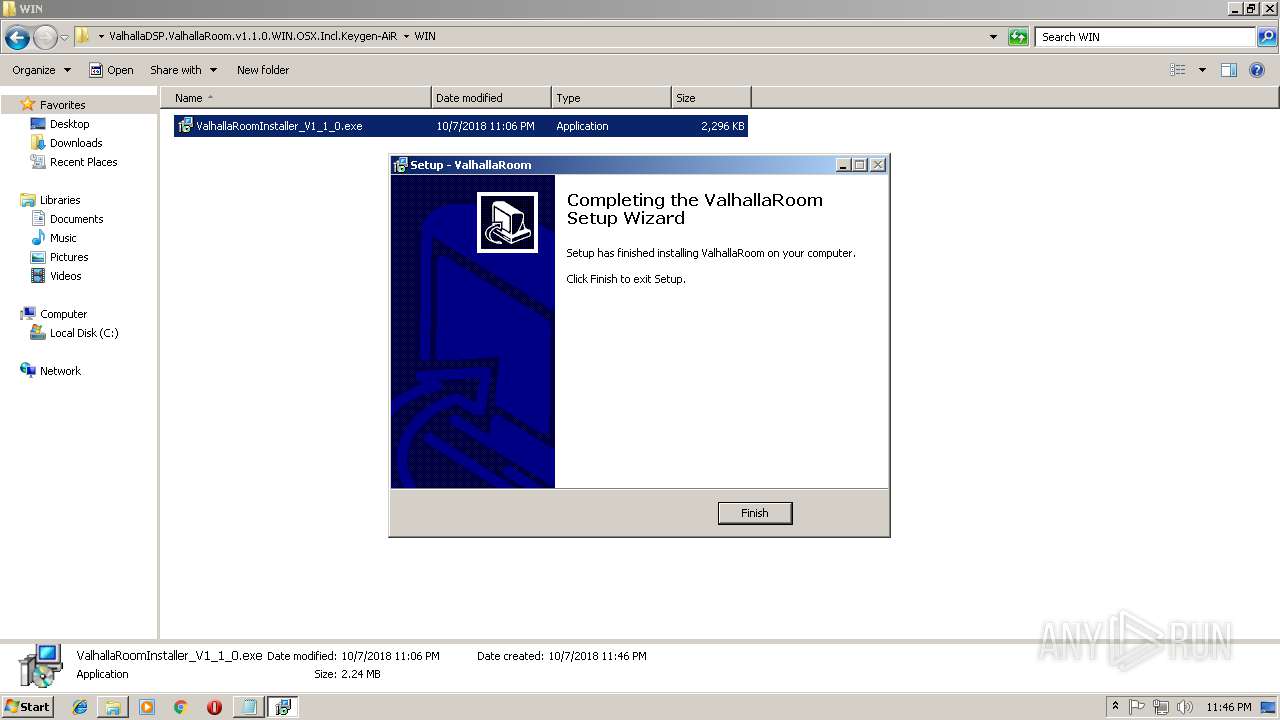Open Desktop in navigation pane
The image size is (1280, 720).
pyautogui.click(x=69, y=124)
